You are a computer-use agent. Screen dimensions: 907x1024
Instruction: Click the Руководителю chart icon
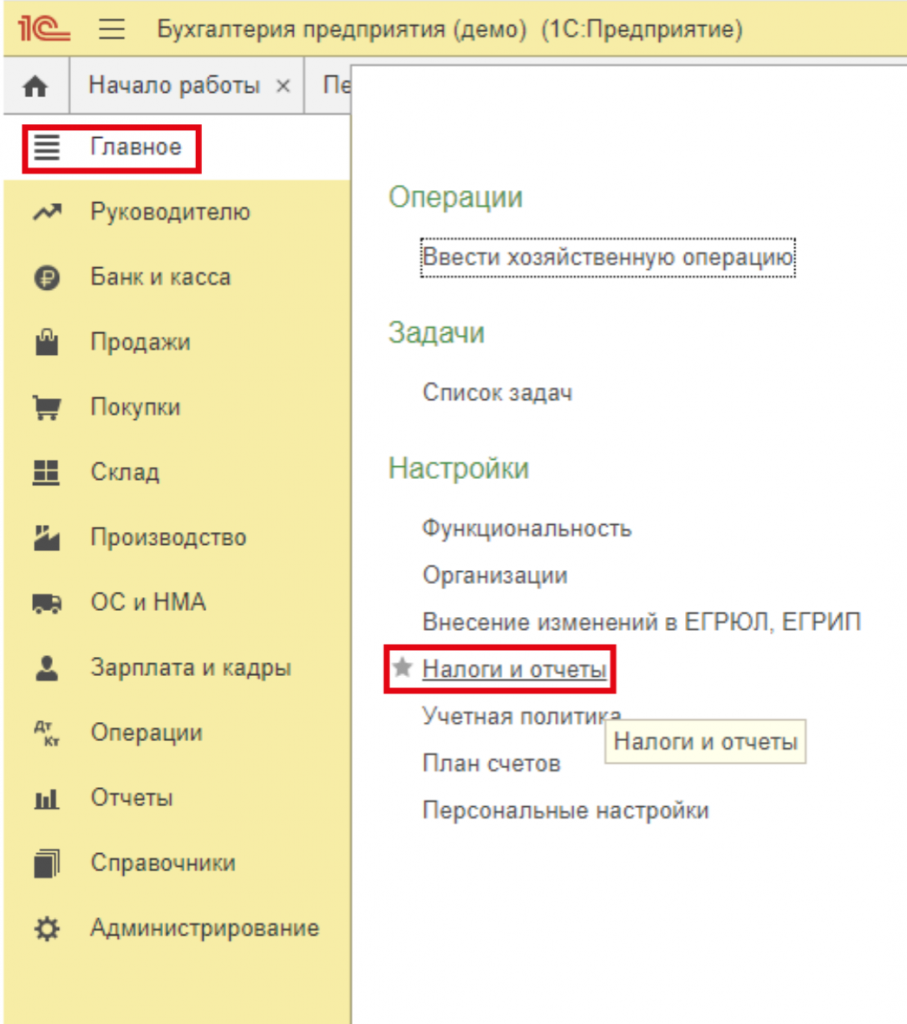(x=47, y=212)
